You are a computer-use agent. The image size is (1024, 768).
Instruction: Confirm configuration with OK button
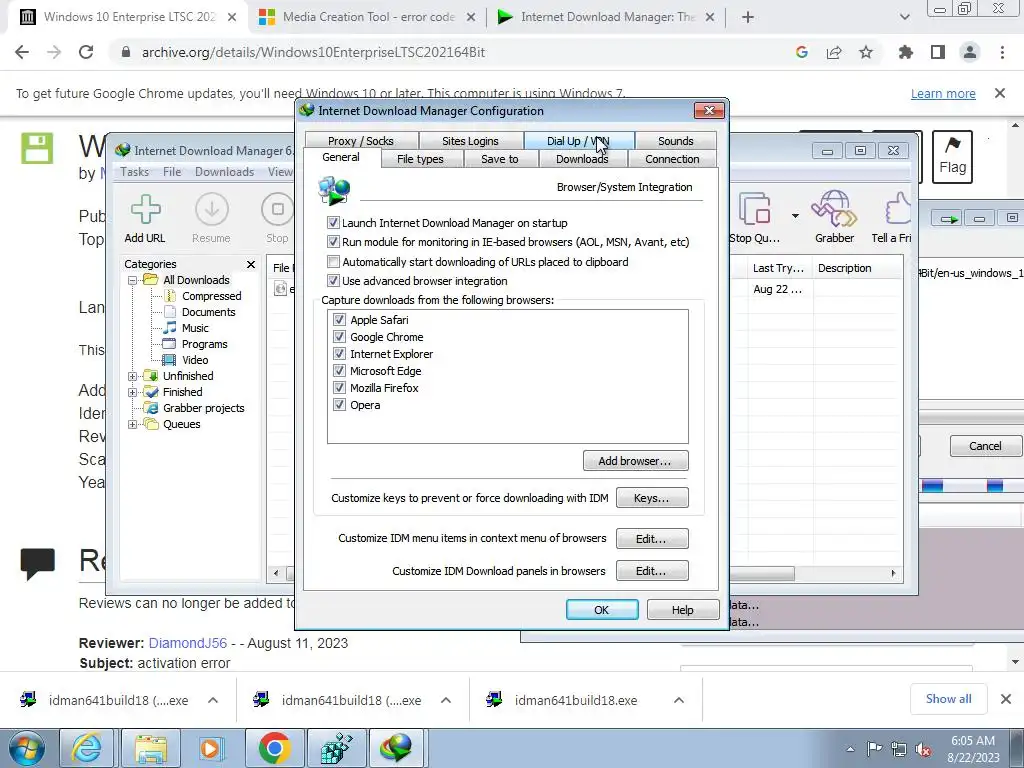click(601, 609)
